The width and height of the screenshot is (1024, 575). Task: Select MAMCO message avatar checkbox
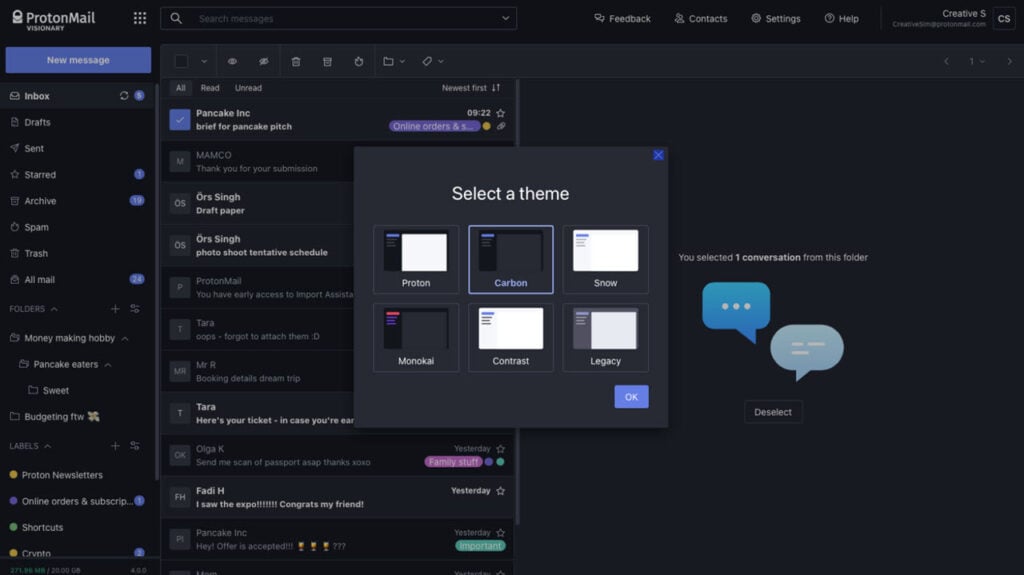[180, 161]
